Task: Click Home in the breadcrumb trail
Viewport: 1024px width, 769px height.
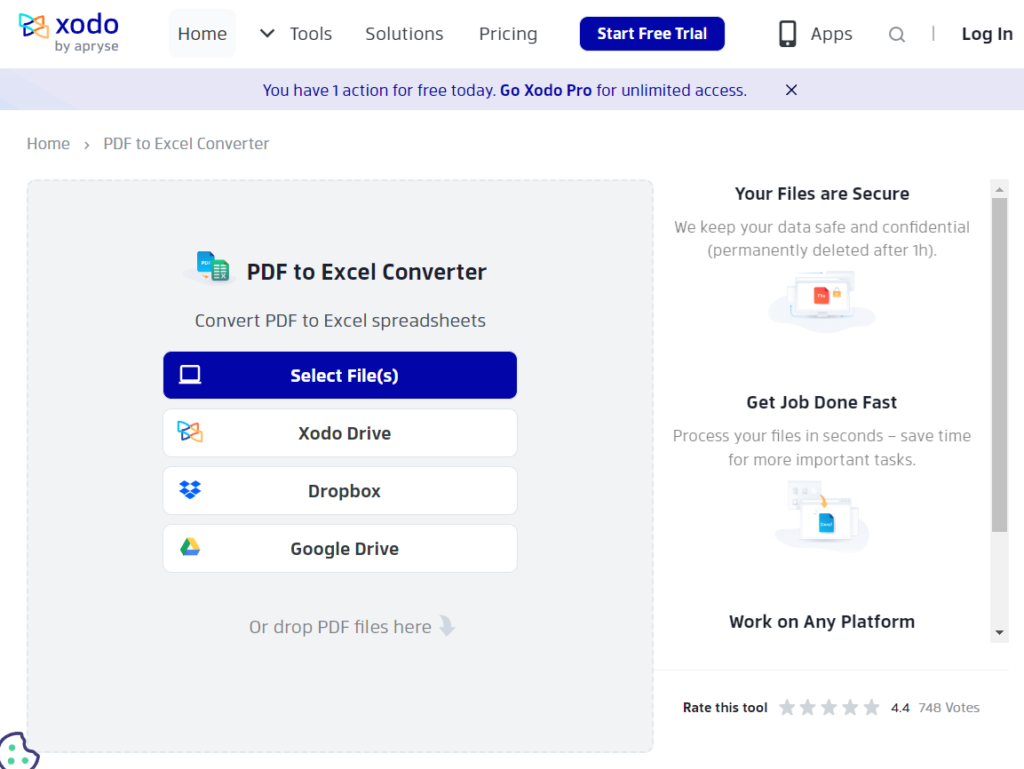Action: point(48,143)
